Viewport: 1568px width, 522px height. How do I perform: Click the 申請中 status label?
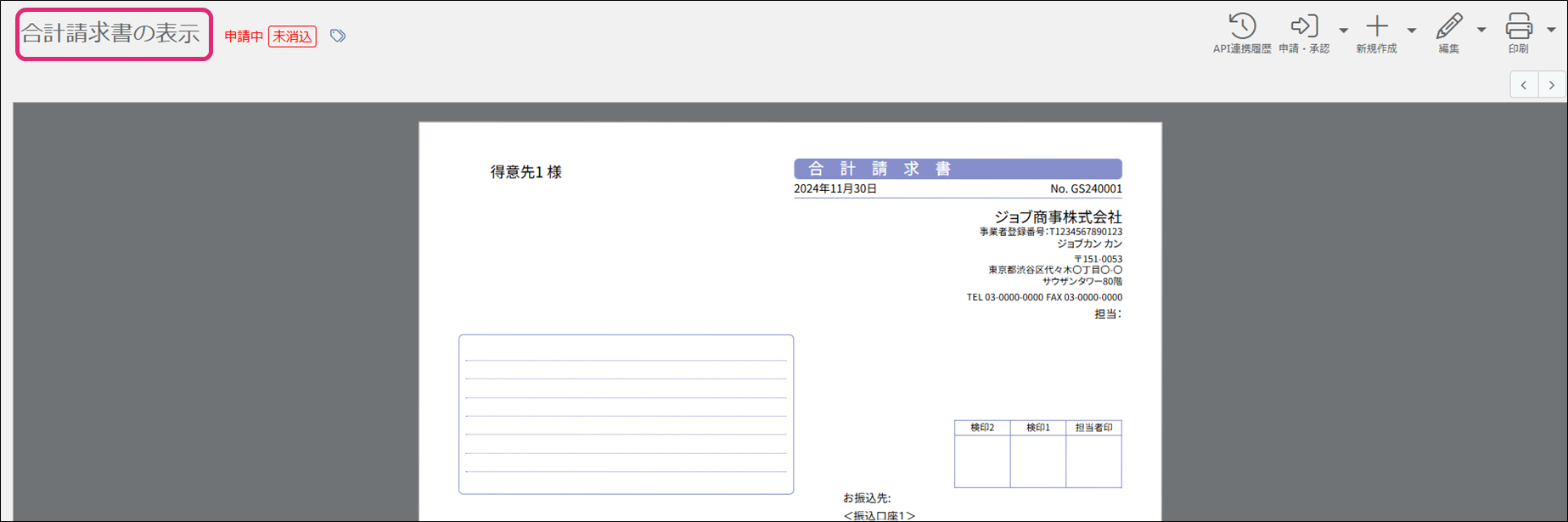(244, 36)
